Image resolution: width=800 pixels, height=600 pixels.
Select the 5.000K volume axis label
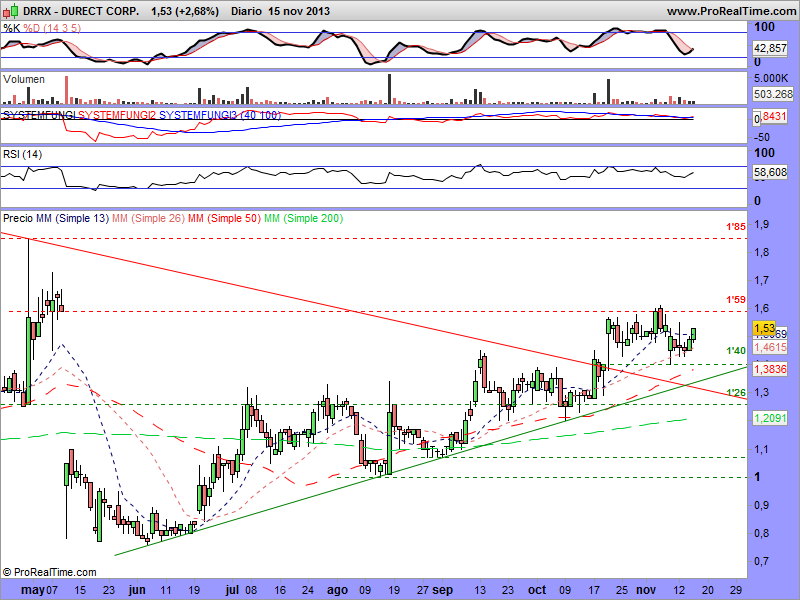[x=770, y=78]
